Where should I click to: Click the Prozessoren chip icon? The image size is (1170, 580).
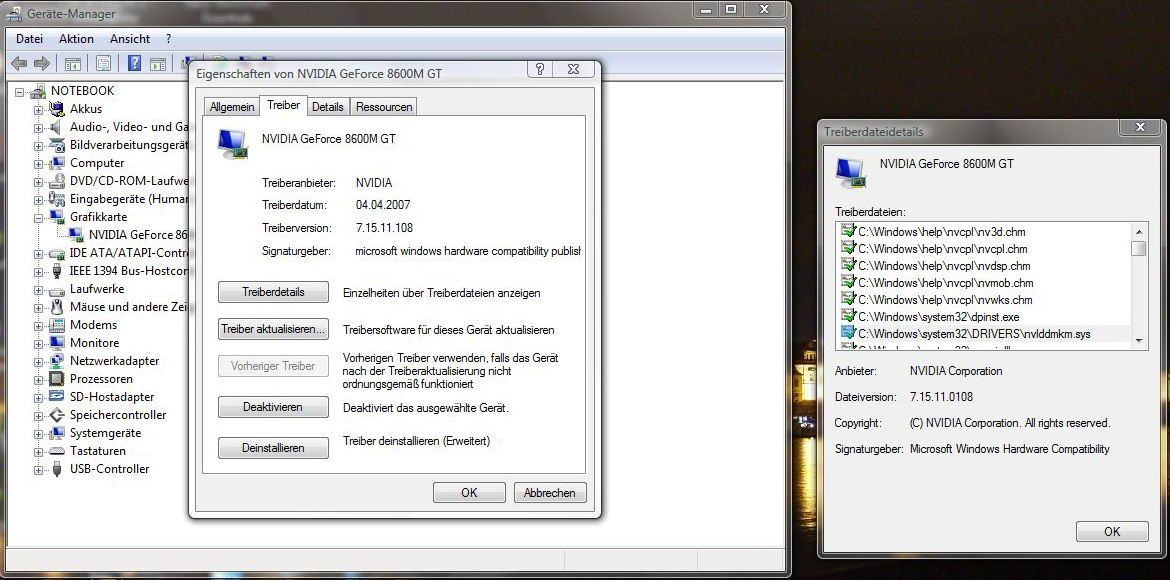(57, 378)
